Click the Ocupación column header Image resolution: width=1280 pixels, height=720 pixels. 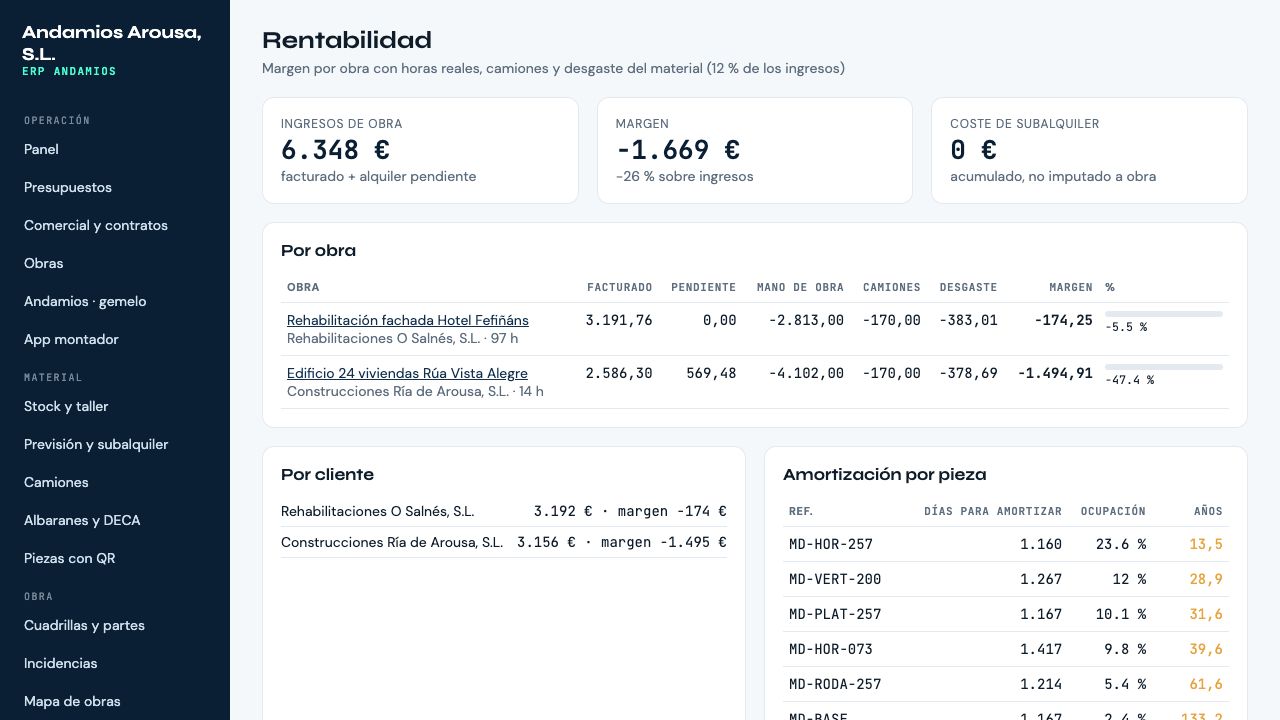(x=1113, y=511)
